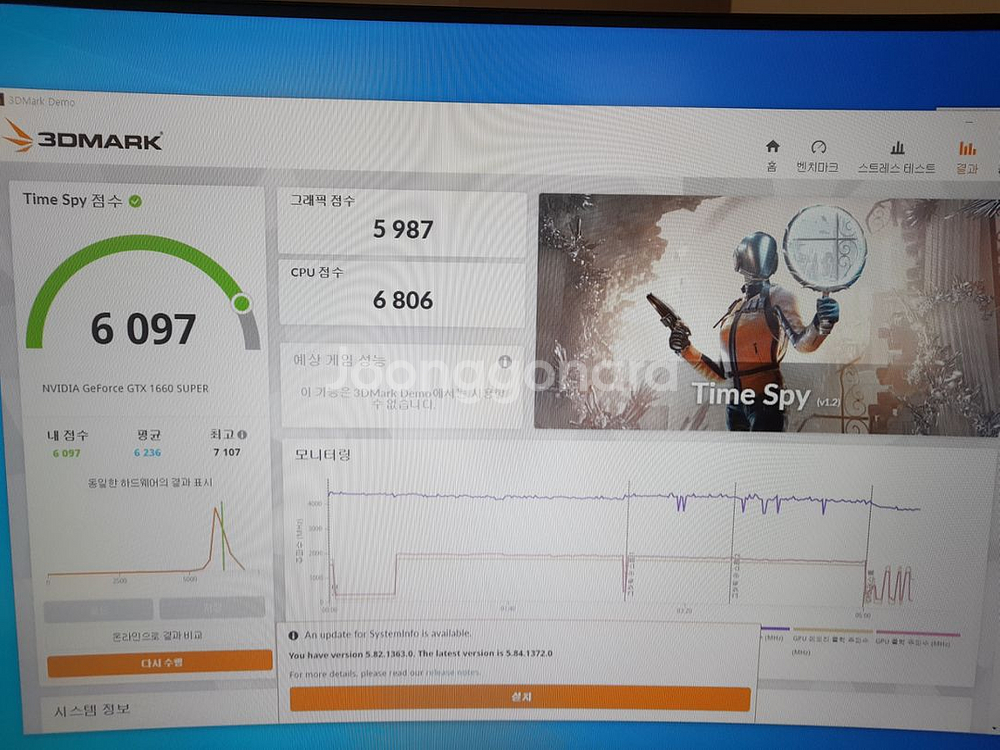The width and height of the screenshot is (1000, 750).
Task: Click the 3DMark logo
Action: pyautogui.click(x=82, y=136)
